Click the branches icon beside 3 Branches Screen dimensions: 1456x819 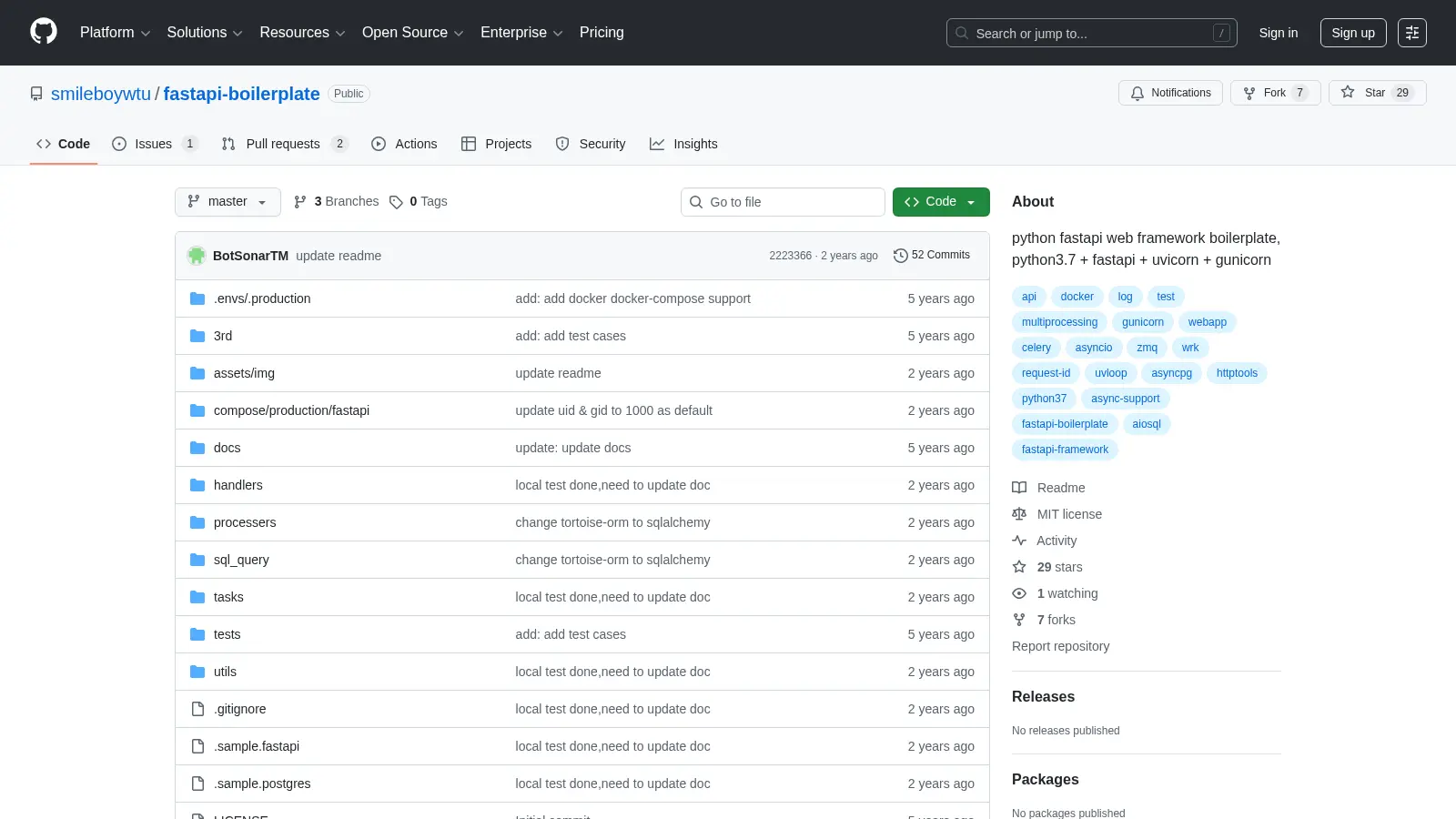pyautogui.click(x=300, y=202)
